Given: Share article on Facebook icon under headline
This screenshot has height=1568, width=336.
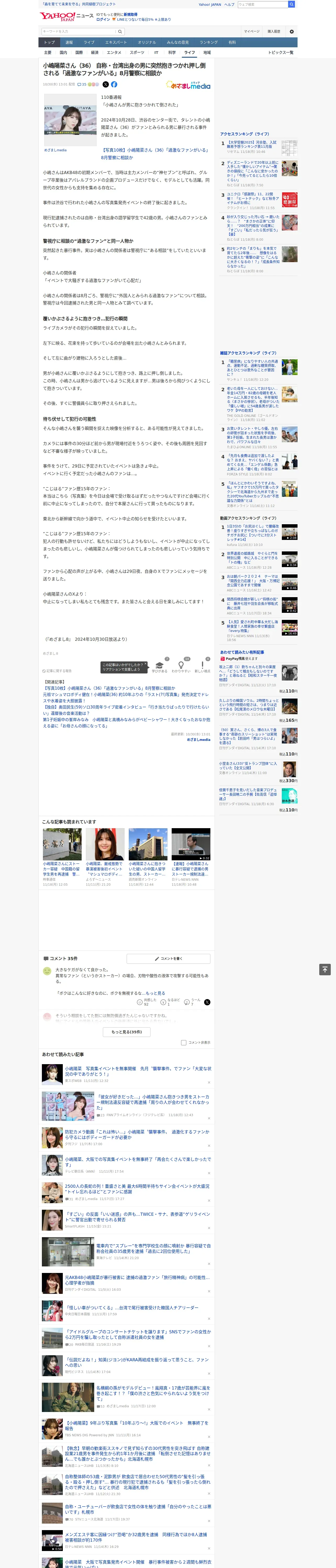Looking at the screenshot, I should pos(114,85).
